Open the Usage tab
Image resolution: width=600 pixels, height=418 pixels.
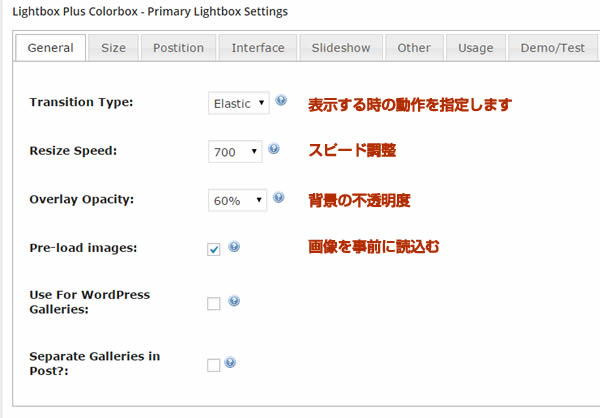click(x=476, y=48)
